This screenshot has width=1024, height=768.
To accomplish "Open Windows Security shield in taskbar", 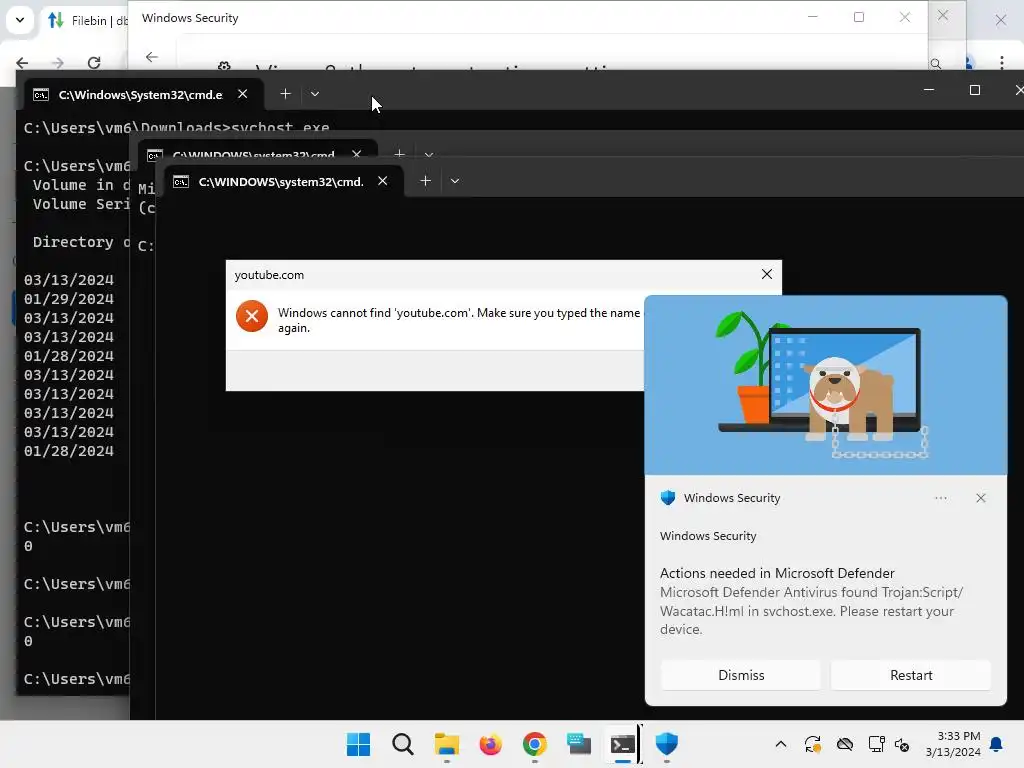I will click(667, 743).
